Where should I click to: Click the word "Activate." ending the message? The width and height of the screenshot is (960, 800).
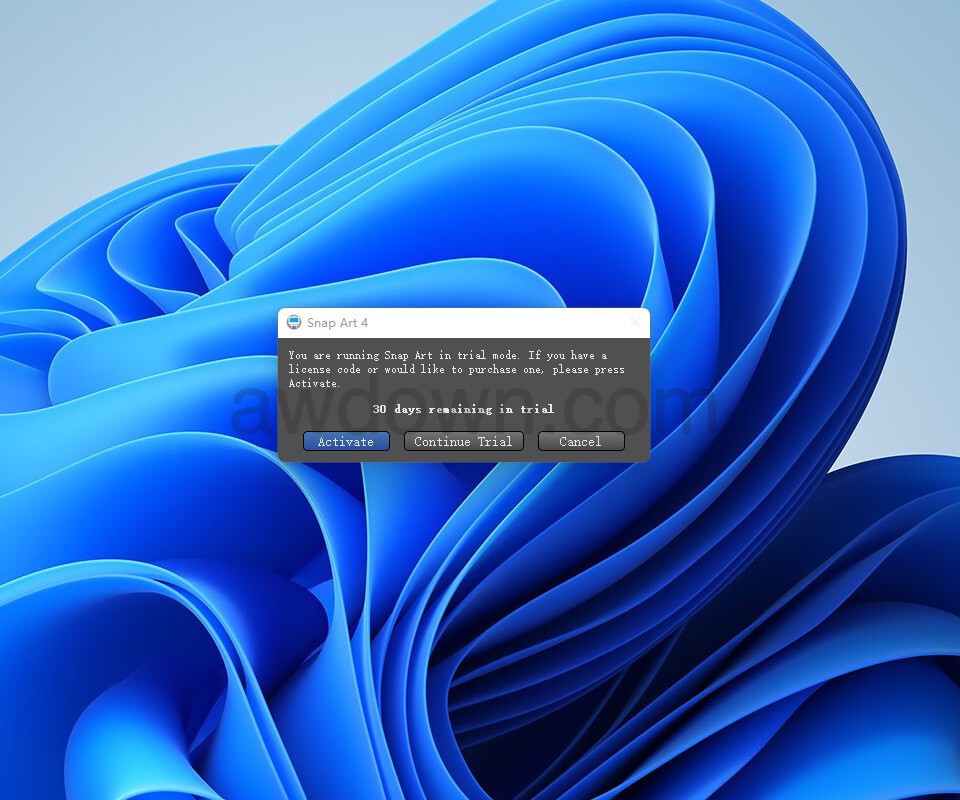pos(314,383)
